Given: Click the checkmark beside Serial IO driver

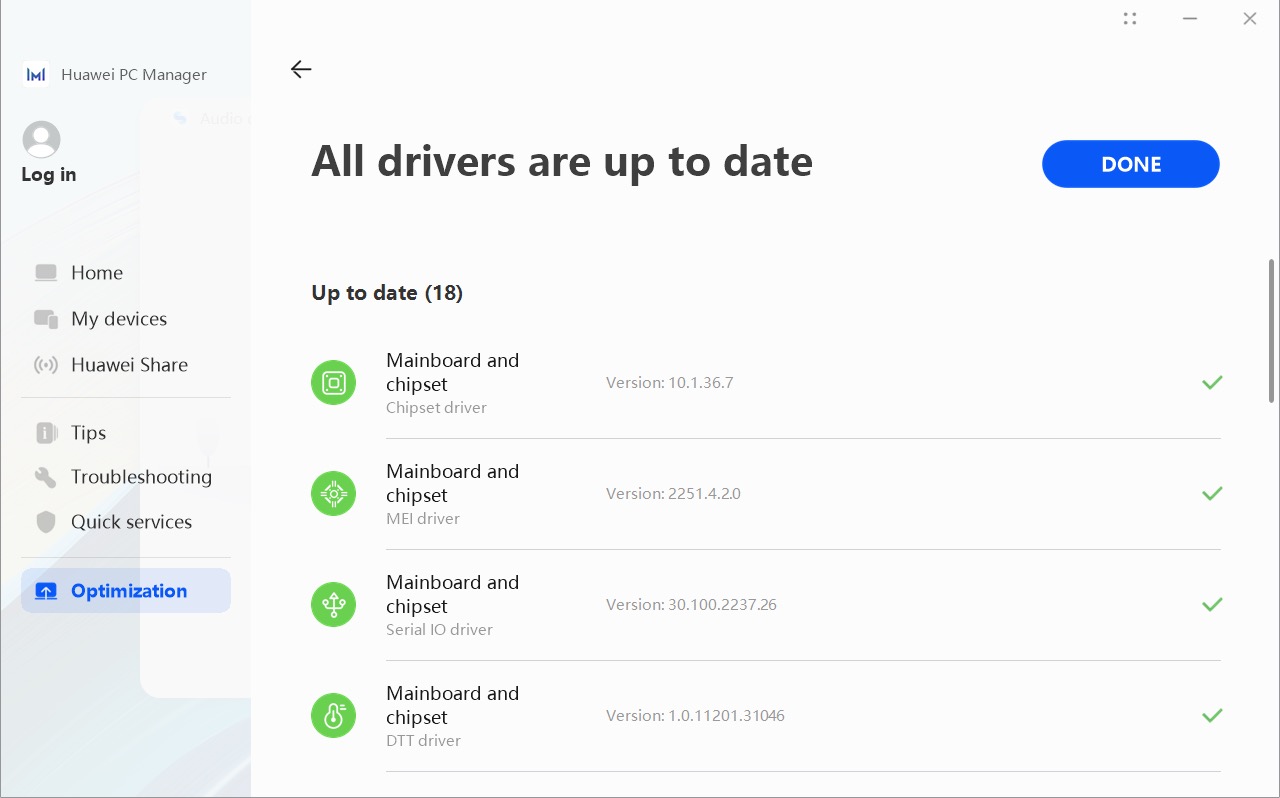Looking at the screenshot, I should tap(1212, 604).
